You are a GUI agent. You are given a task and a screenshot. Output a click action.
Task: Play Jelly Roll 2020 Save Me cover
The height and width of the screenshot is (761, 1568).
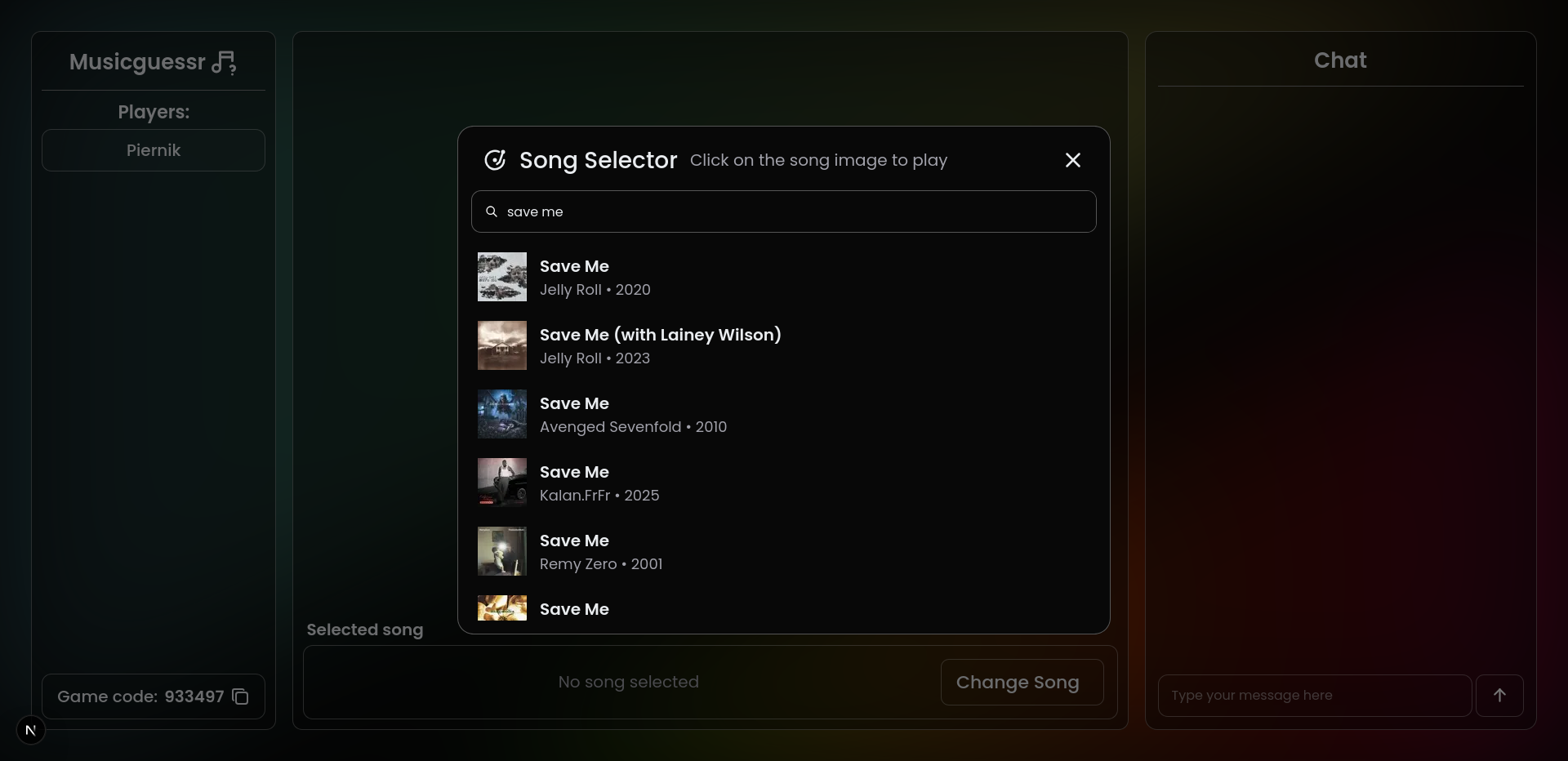(x=502, y=277)
